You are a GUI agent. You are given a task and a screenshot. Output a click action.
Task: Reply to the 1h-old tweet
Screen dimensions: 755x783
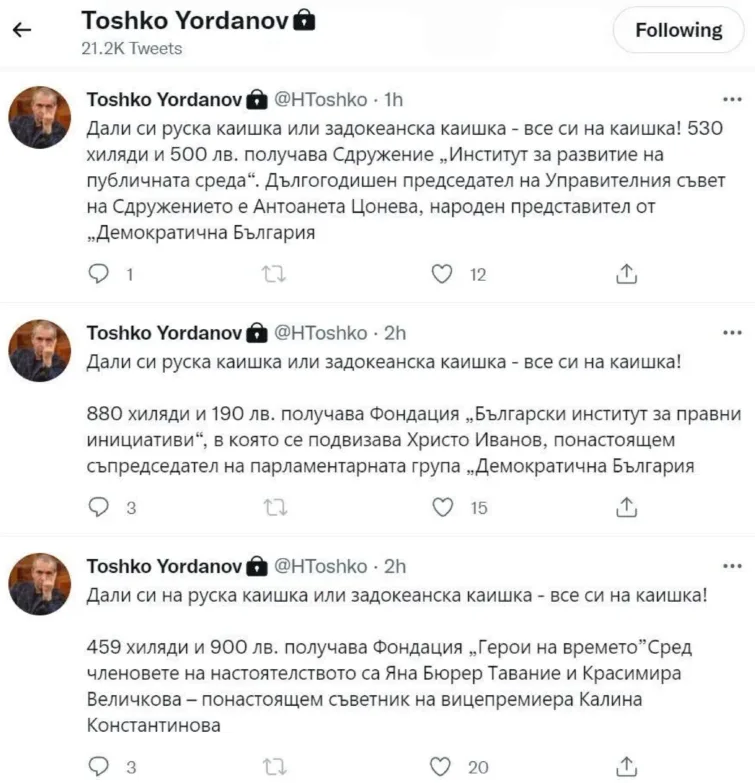click(99, 274)
